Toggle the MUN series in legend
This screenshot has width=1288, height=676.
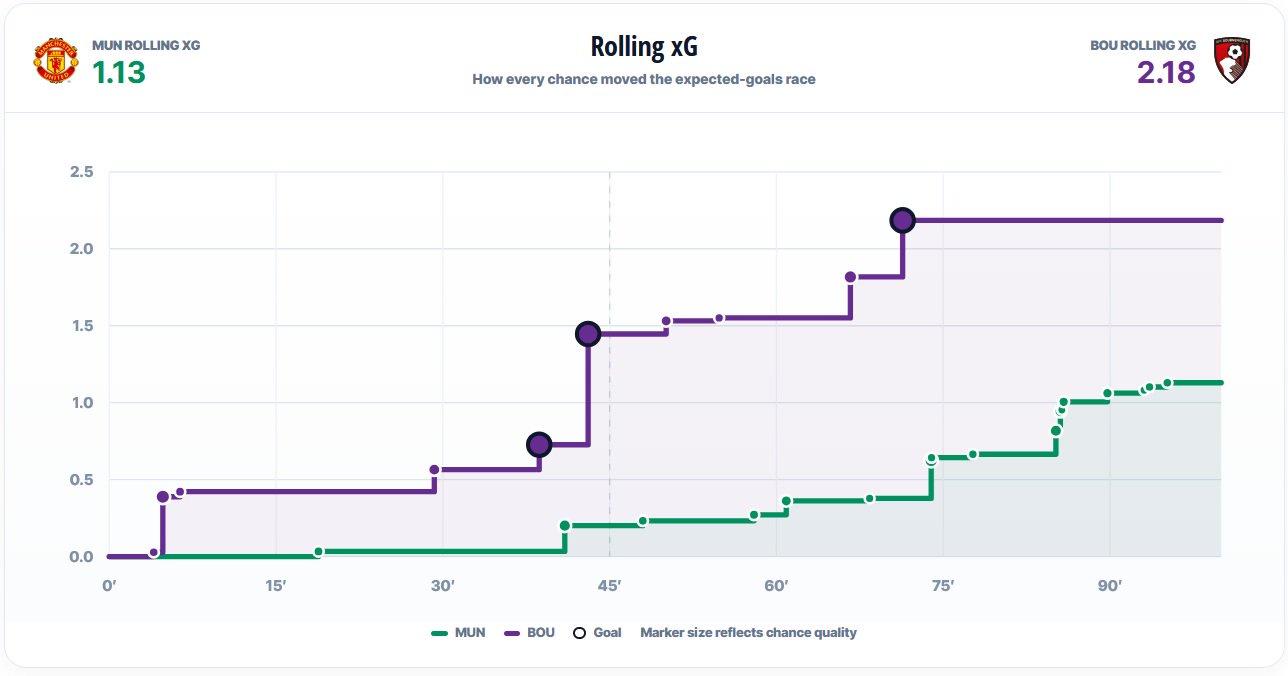click(458, 633)
